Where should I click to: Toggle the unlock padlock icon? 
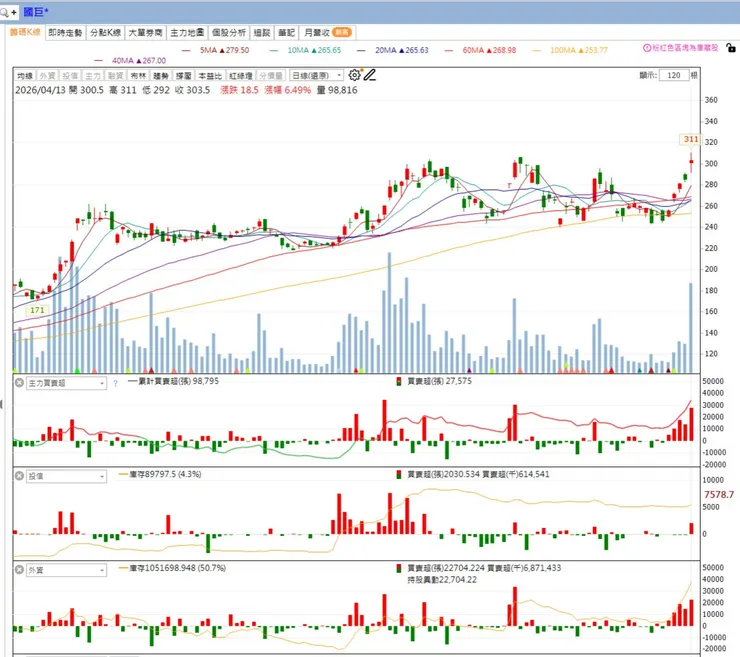[x=731, y=47]
